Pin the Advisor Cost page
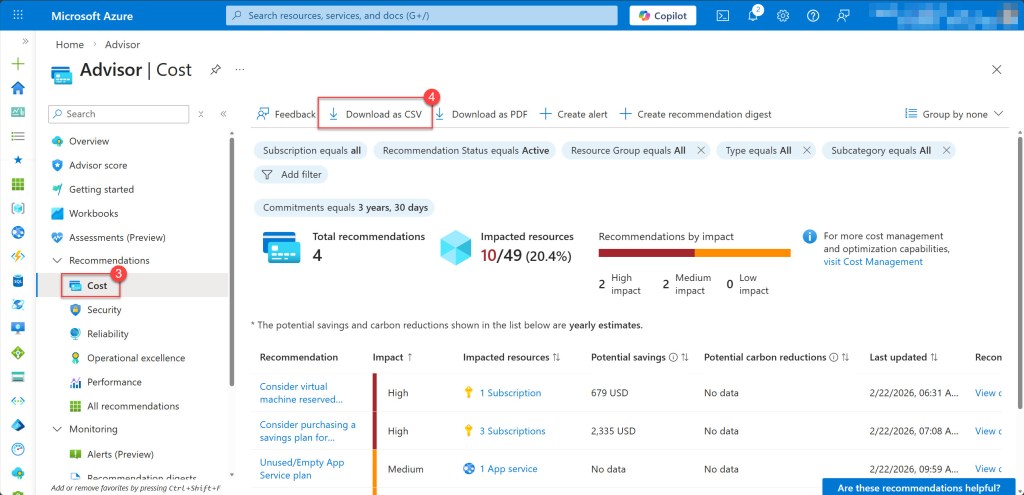 point(215,70)
